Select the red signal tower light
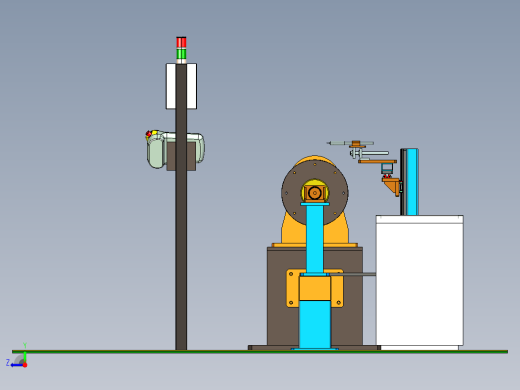The height and width of the screenshot is (390, 520). coord(181,42)
